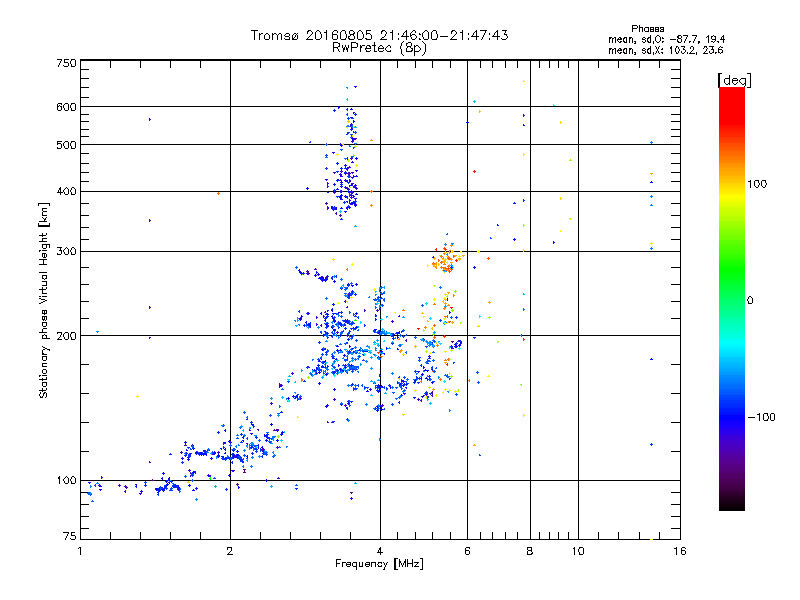The image size is (800, 600).
Task: Click the blue echo trace just below 100 km
Action: [167, 487]
